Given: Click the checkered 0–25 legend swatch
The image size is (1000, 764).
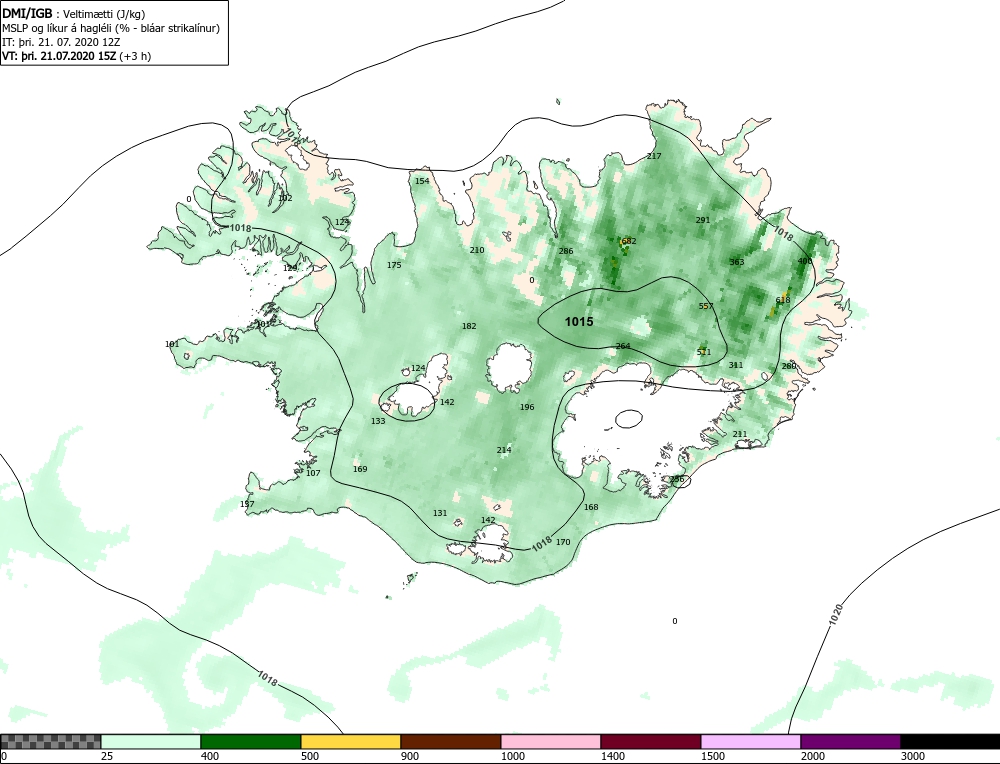Looking at the screenshot, I should pos(50,742).
